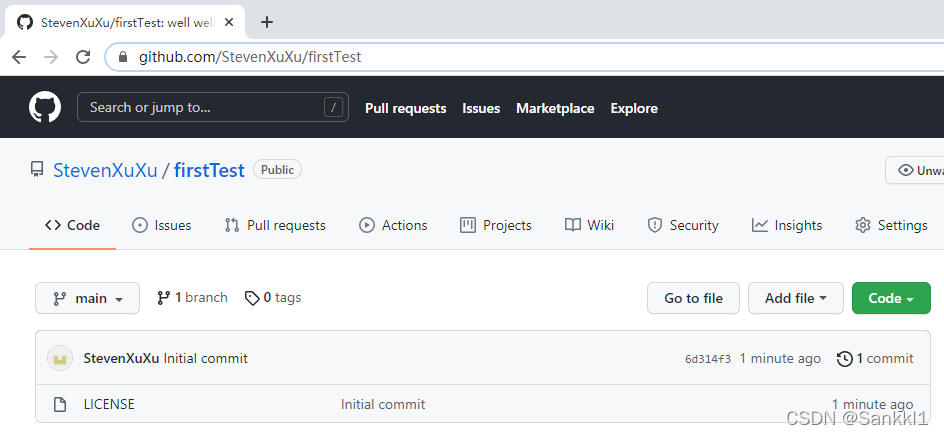Open Marketplace in the top header
Image resolution: width=944 pixels, height=435 pixels.
click(555, 108)
